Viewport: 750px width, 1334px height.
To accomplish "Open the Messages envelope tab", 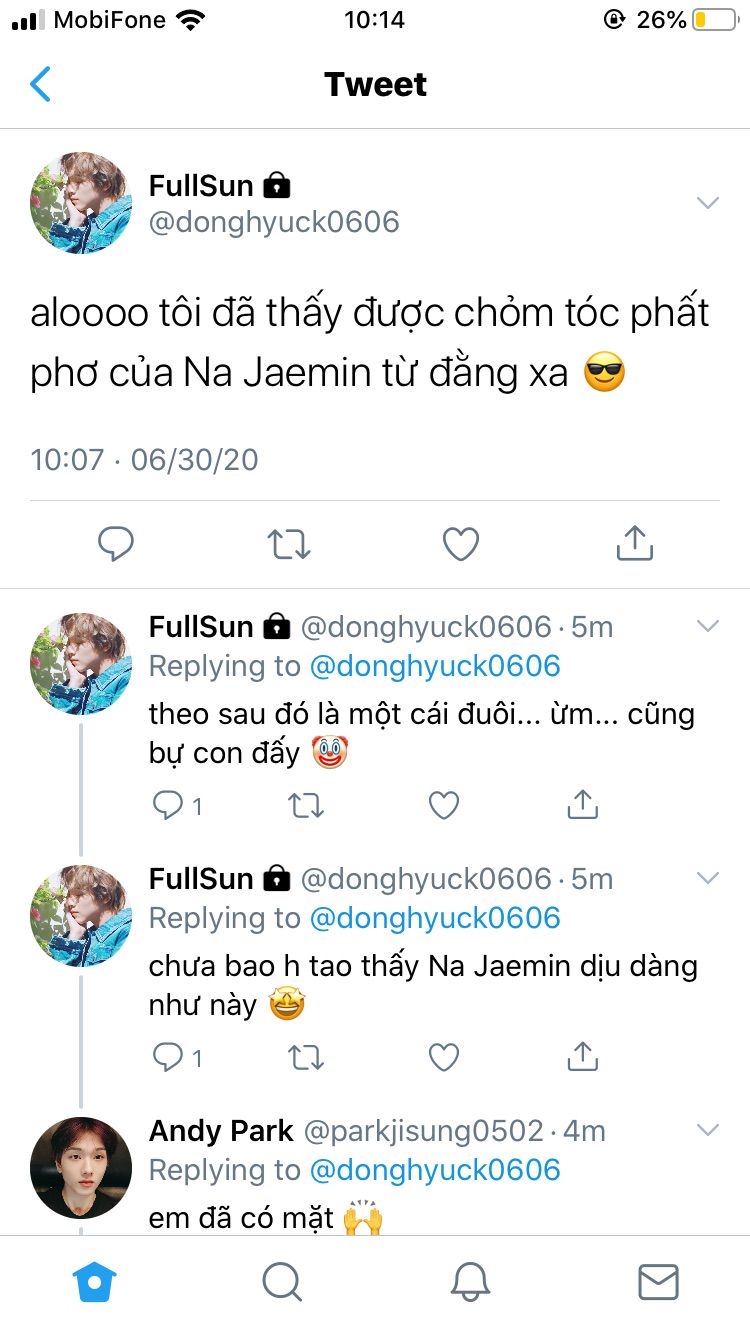I will (x=658, y=1281).
